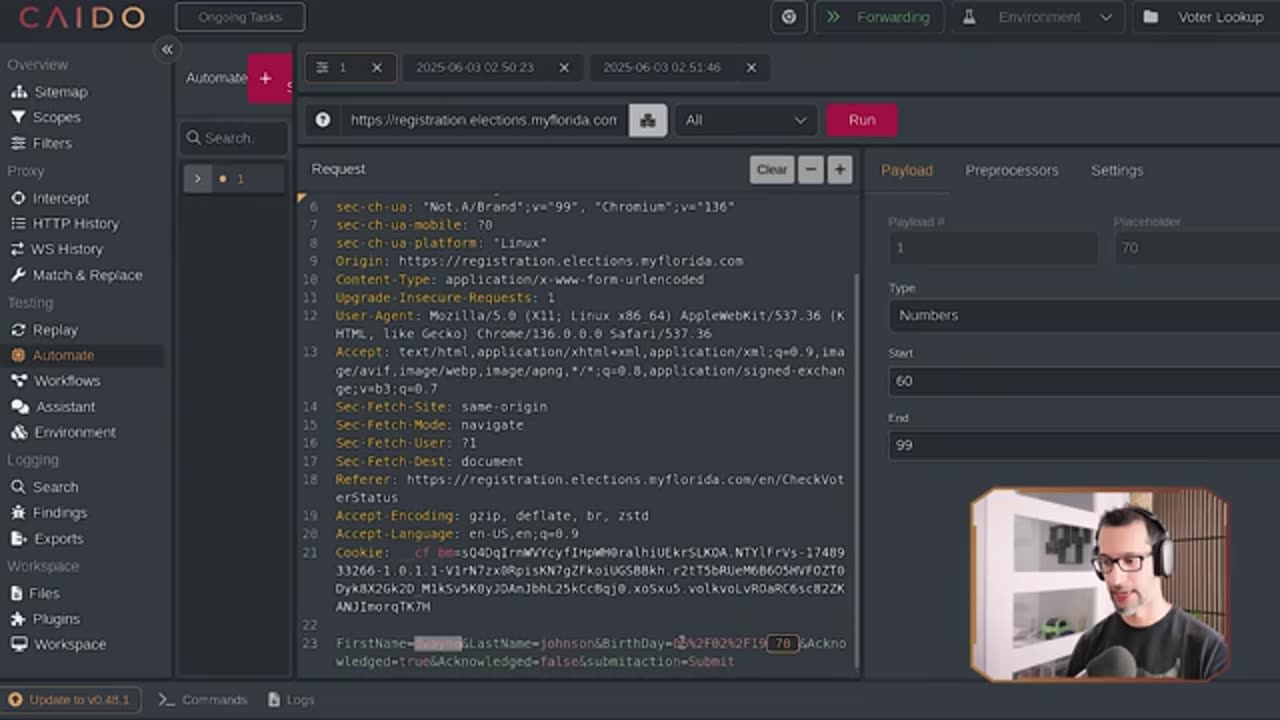
Task: Click the Accept-Language header line
Action: 456,534
